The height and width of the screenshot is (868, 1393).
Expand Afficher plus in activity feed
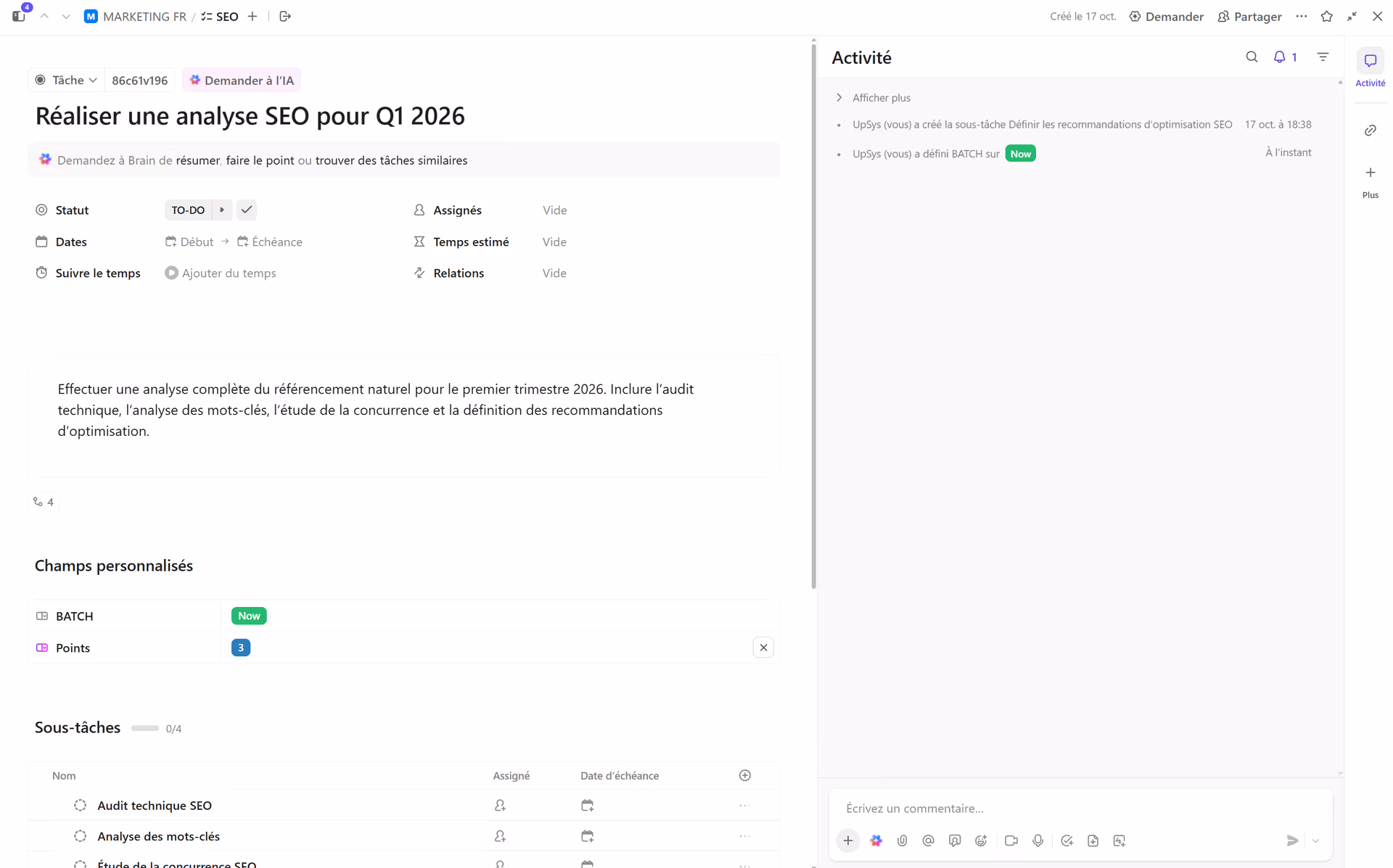[x=880, y=97]
